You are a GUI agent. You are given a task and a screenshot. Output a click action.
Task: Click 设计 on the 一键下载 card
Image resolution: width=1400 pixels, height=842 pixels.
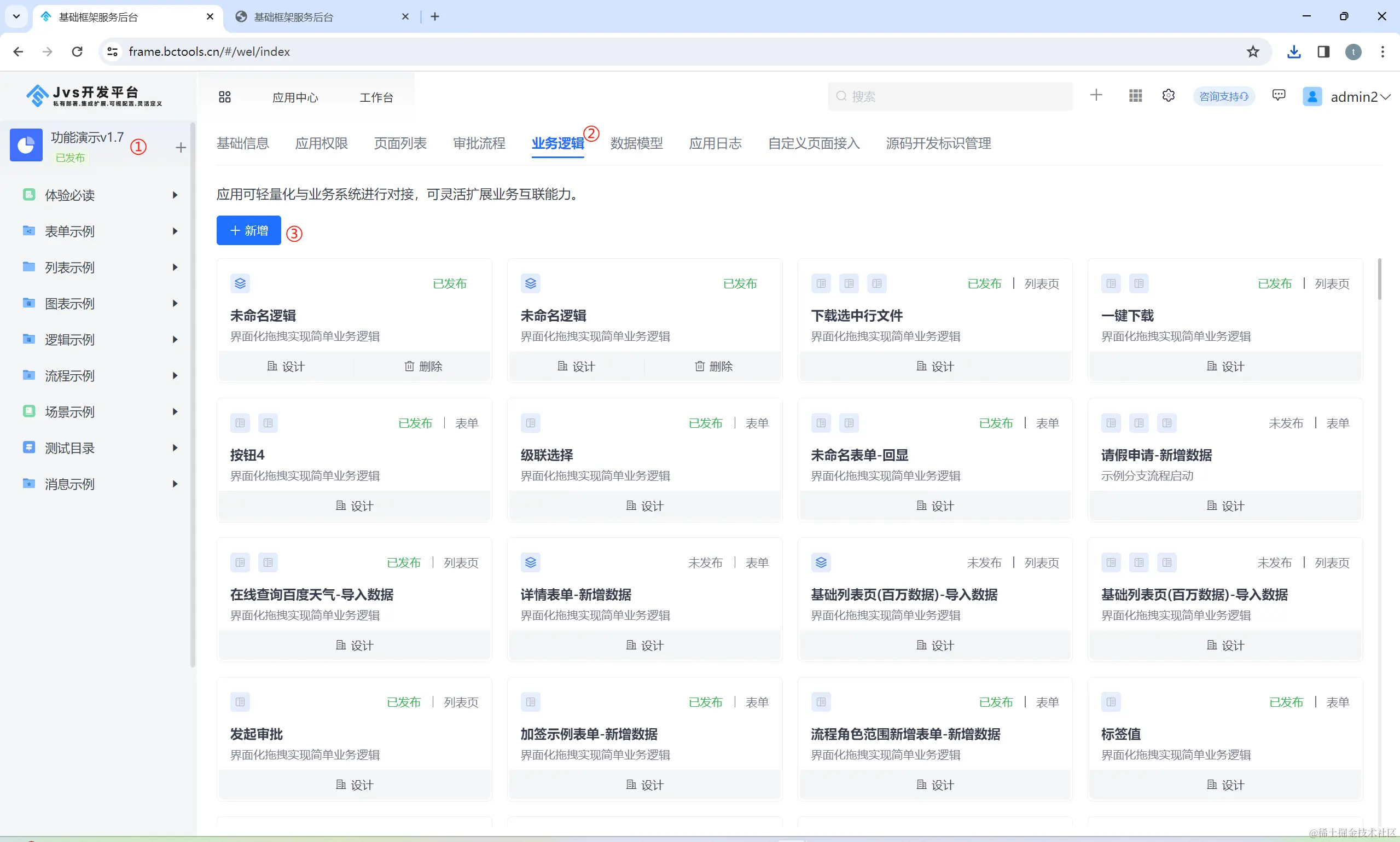point(1225,367)
